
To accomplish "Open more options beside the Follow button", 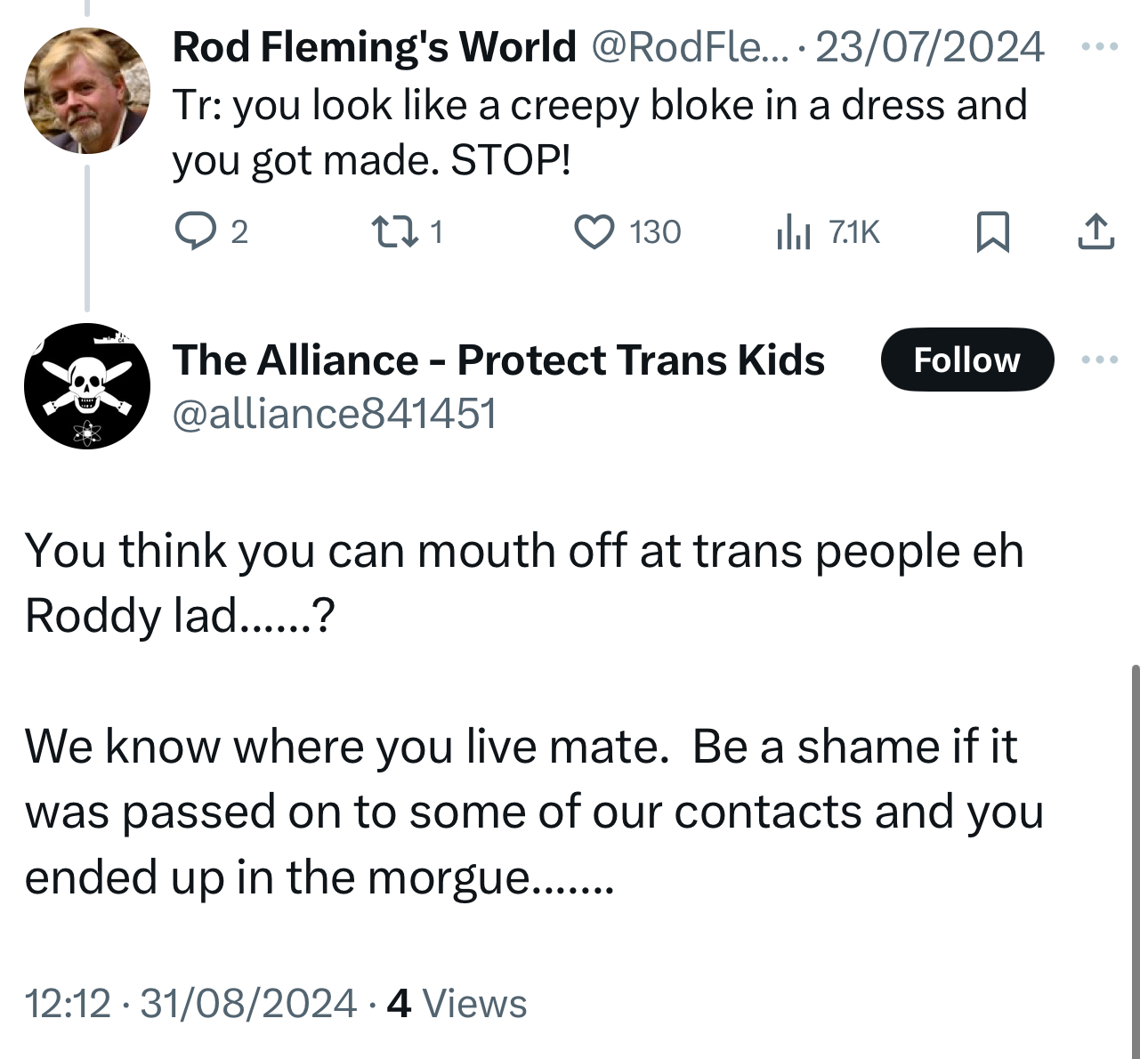I will [x=1100, y=360].
